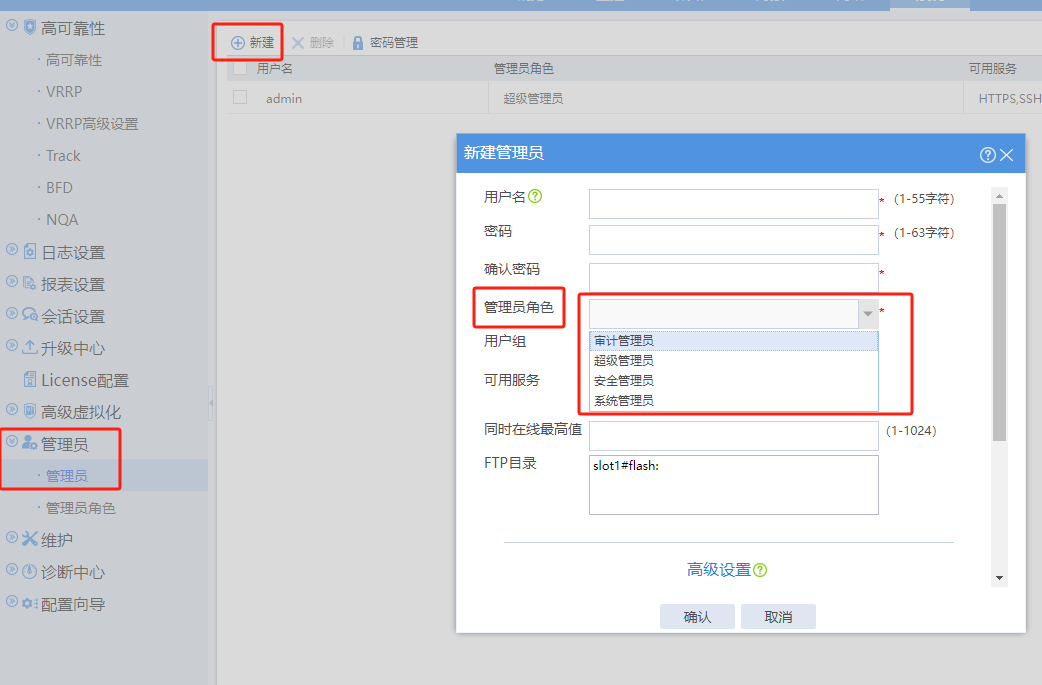The height and width of the screenshot is (685, 1042).
Task: Open the 管理员角色 dropdown arrow
Action: (868, 314)
